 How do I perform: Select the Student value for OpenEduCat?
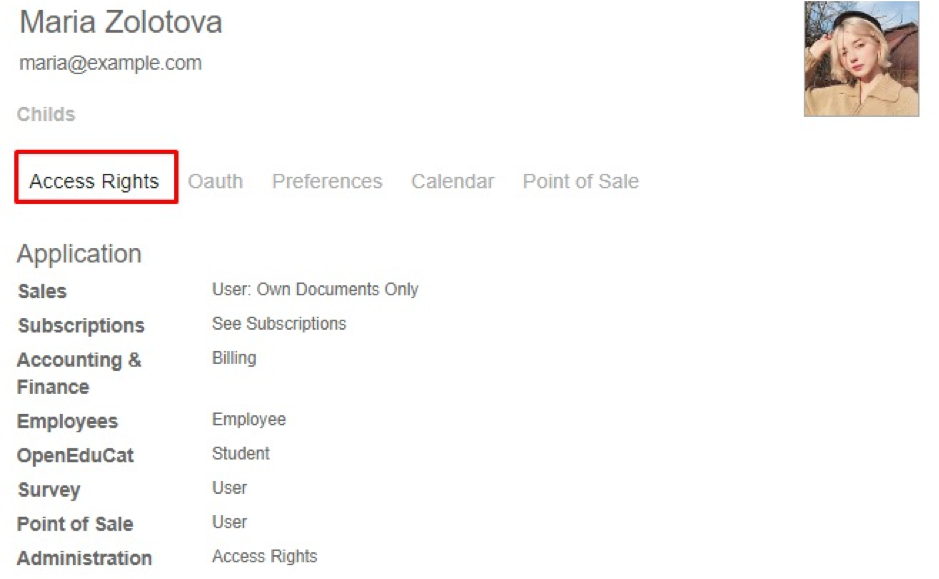tap(241, 453)
